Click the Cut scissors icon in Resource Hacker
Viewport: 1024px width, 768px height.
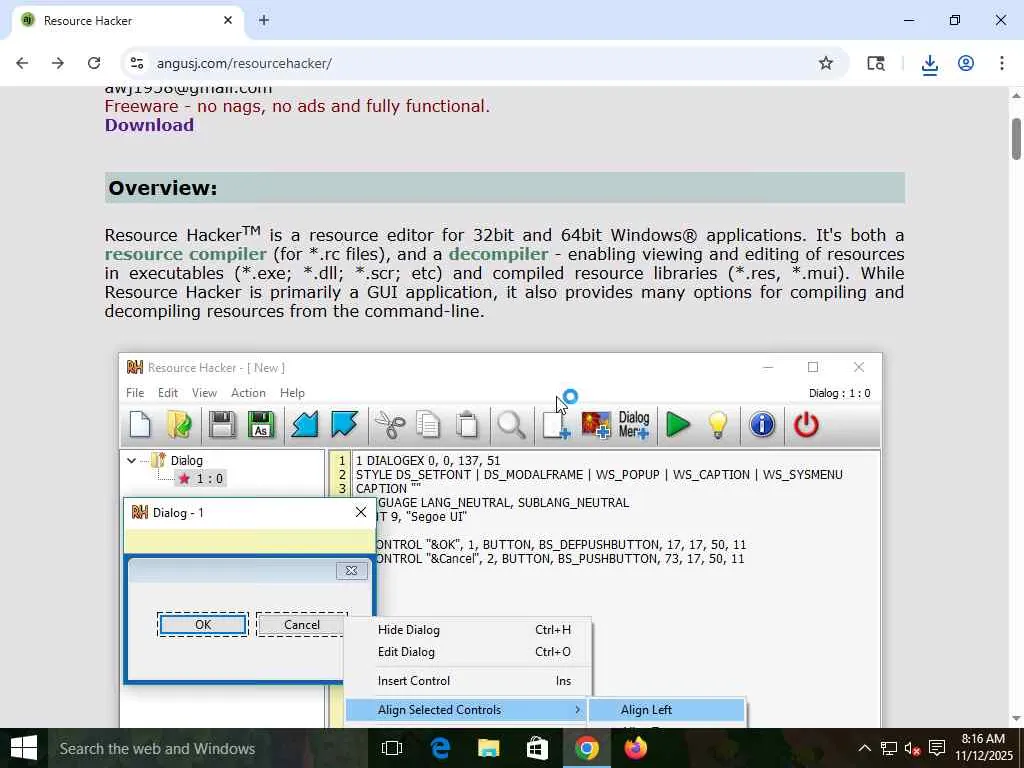[x=390, y=424]
